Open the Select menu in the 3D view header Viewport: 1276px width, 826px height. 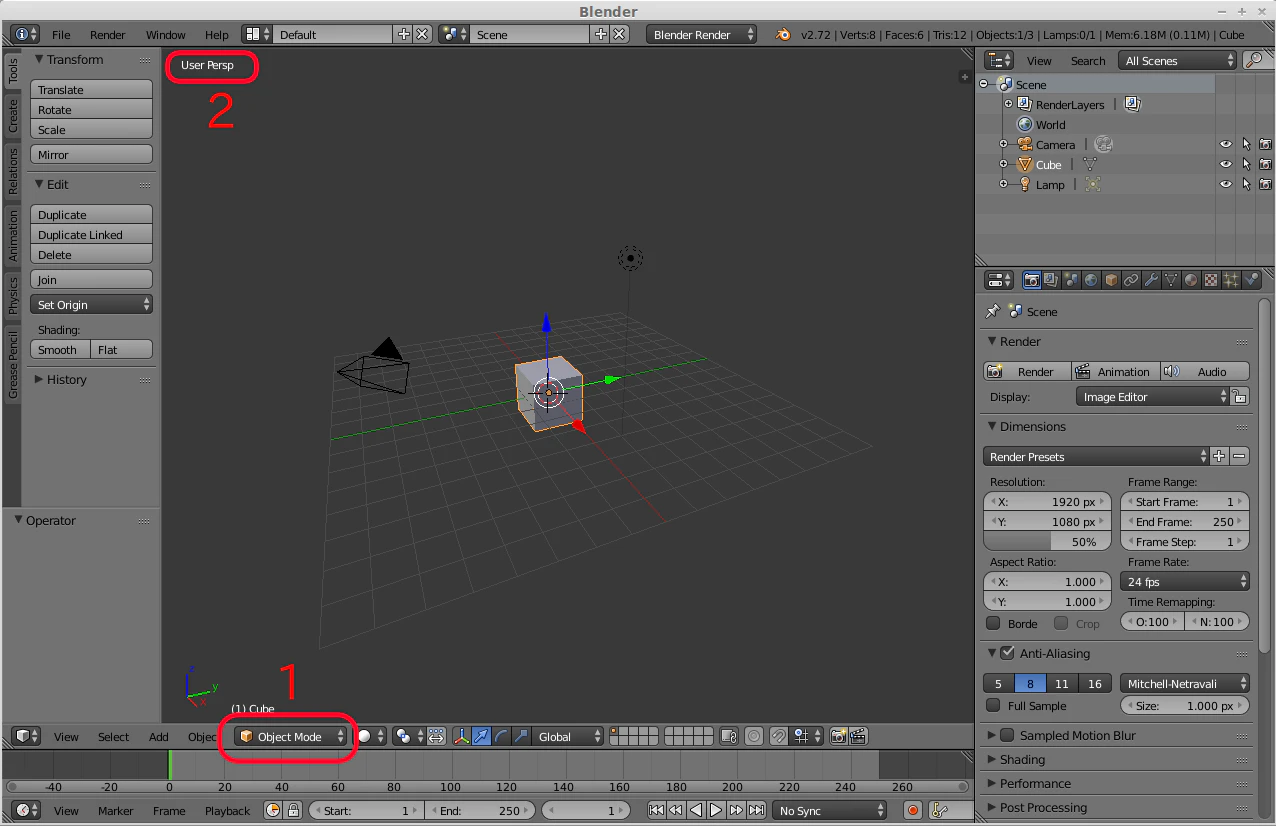pyautogui.click(x=113, y=737)
